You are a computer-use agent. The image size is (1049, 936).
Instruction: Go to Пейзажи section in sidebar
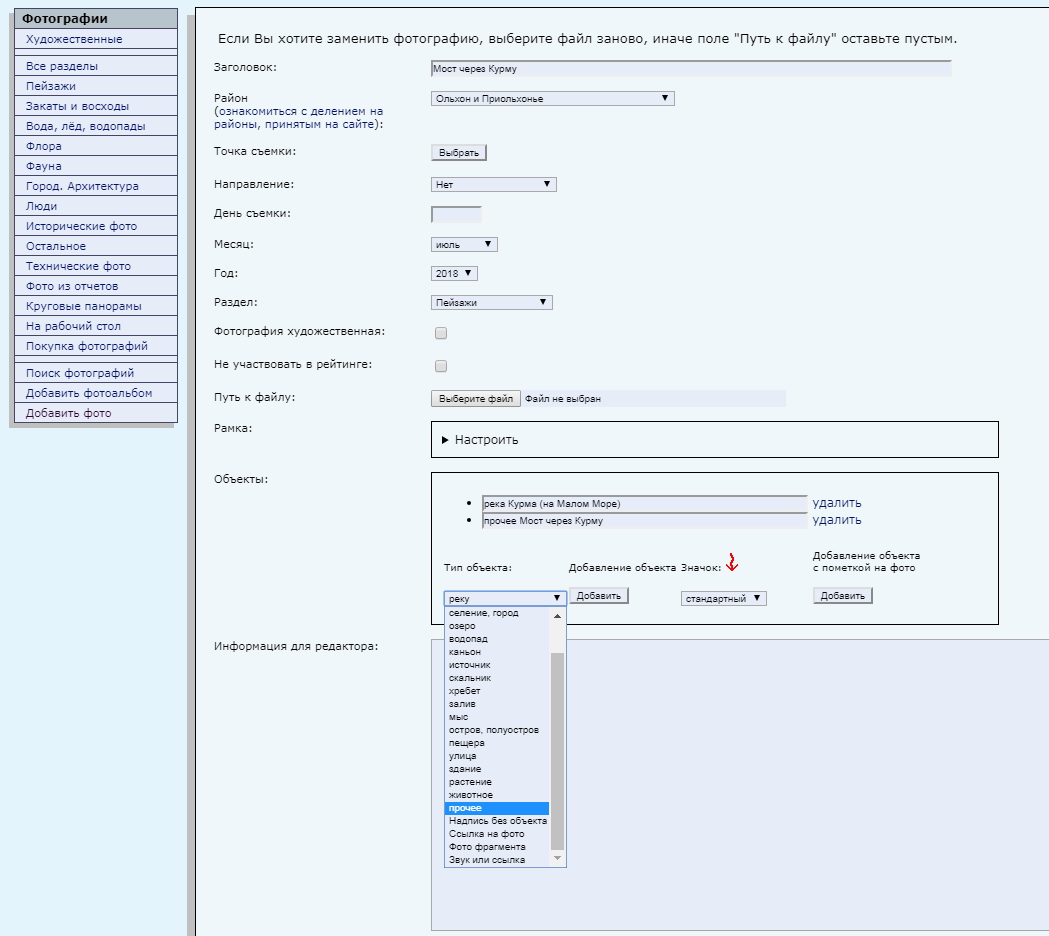(x=96, y=86)
